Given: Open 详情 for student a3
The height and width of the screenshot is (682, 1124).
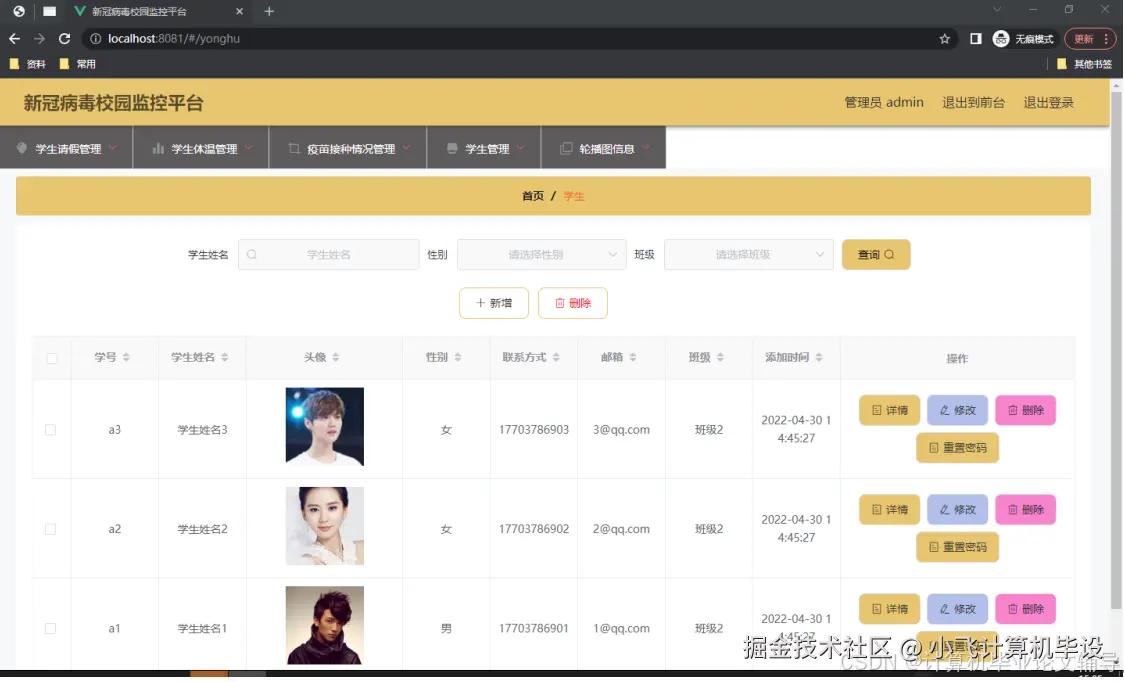Looking at the screenshot, I should [890, 411].
